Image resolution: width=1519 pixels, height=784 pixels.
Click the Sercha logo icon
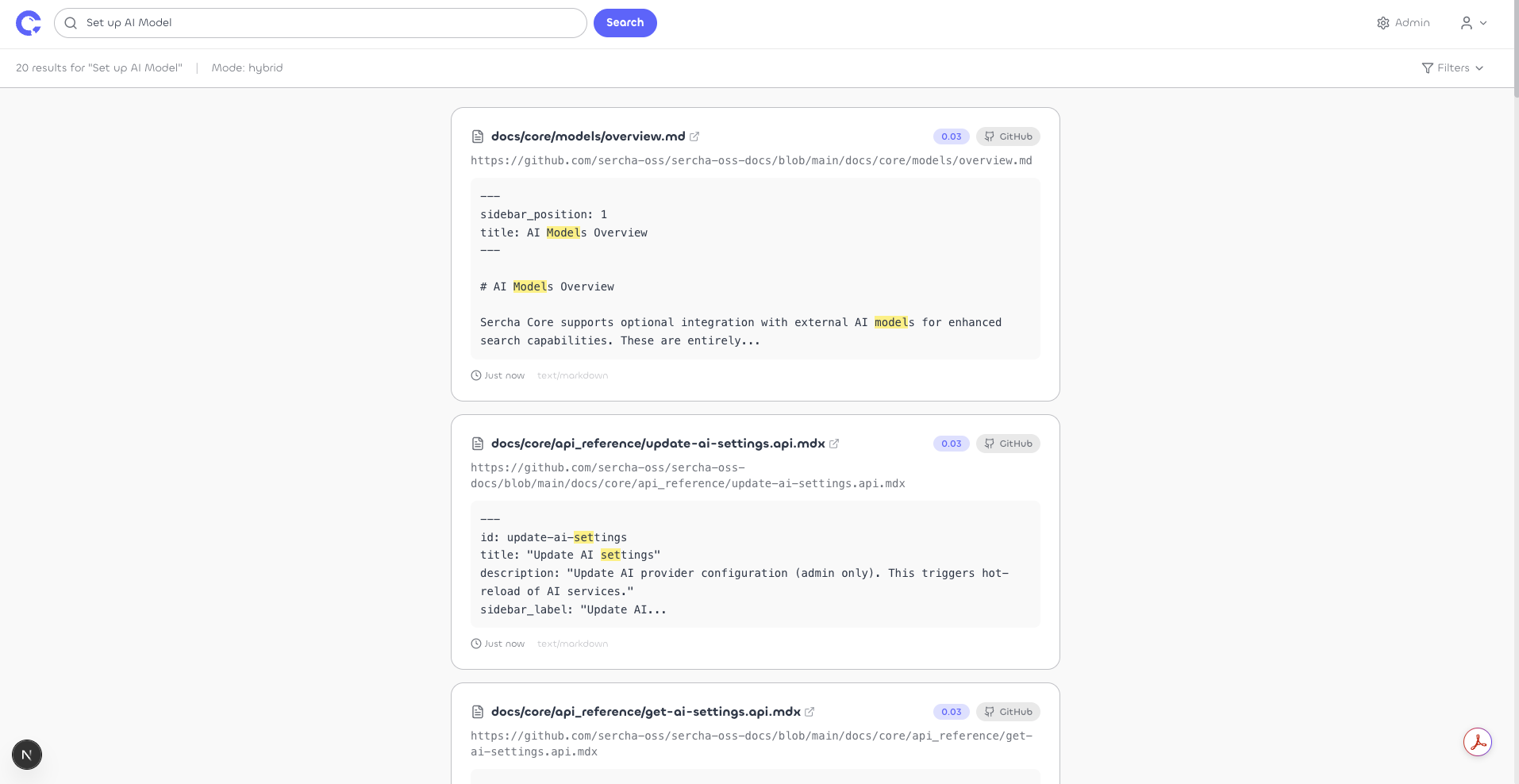[x=29, y=23]
